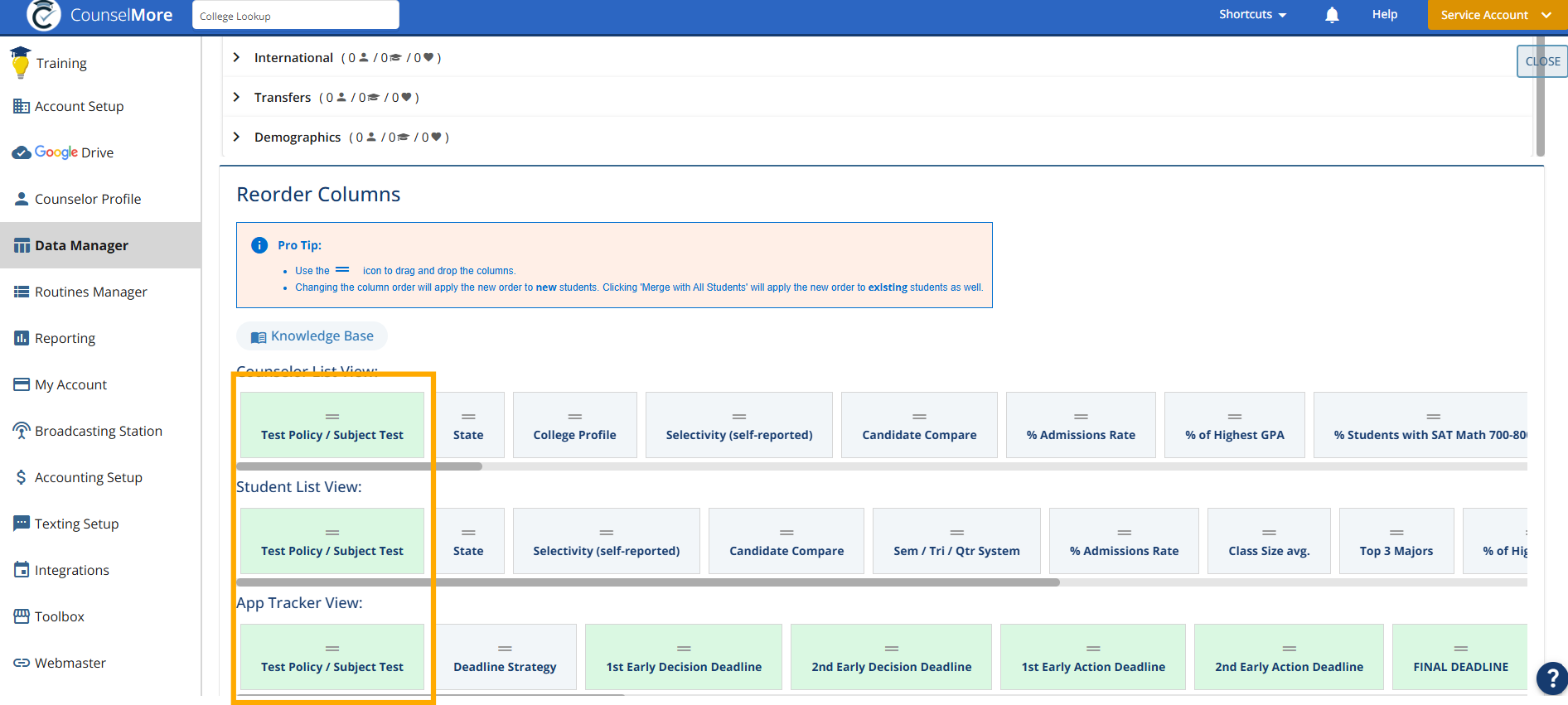Expand the International section
1568x705 pixels.
(x=237, y=57)
